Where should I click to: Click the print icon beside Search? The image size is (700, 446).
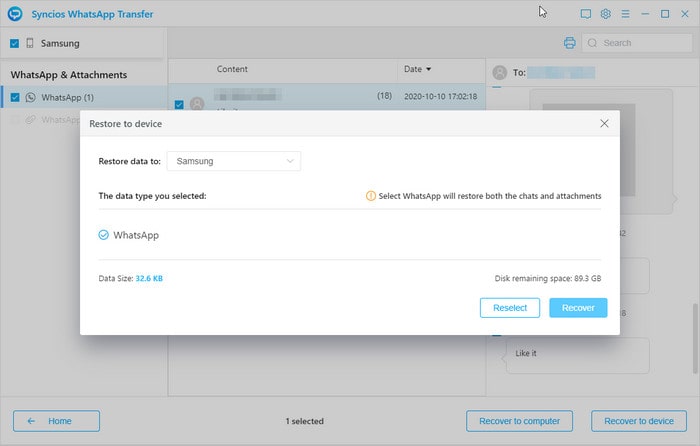pyautogui.click(x=570, y=43)
